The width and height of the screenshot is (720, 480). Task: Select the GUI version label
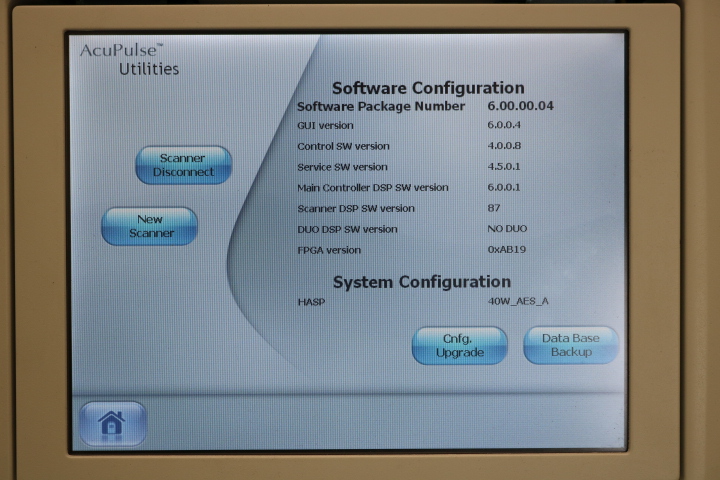tap(325, 125)
